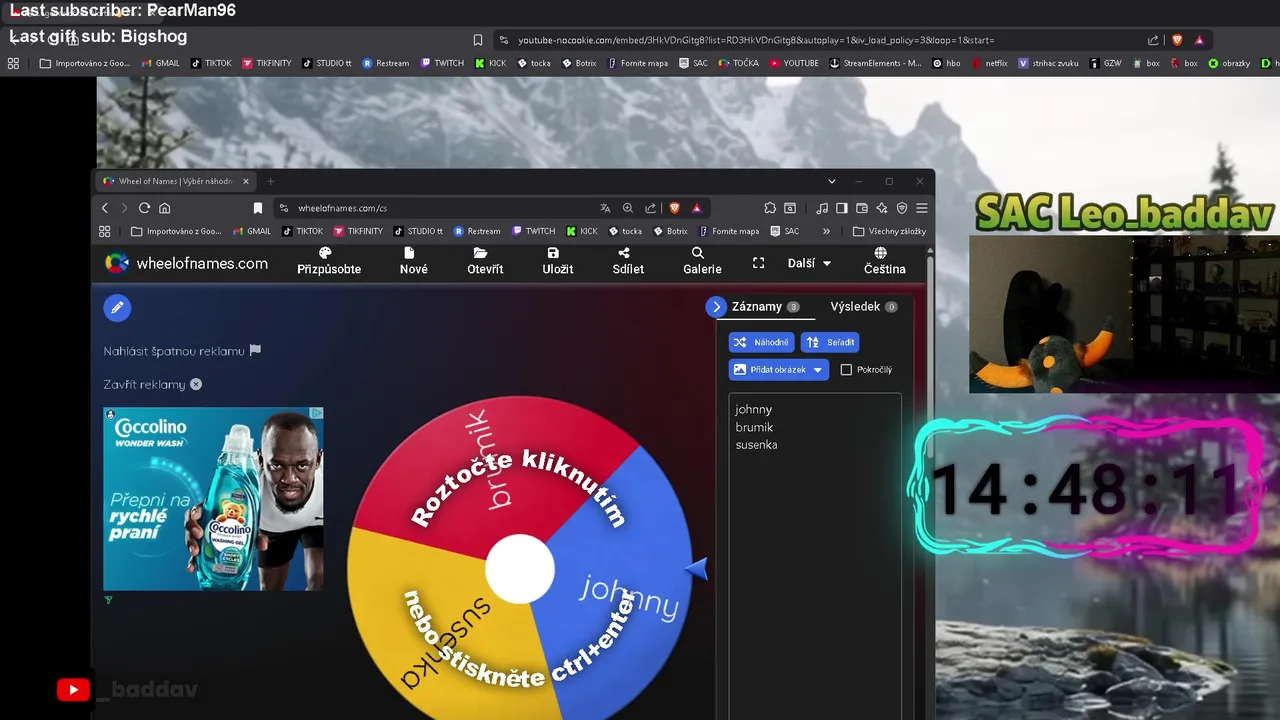The height and width of the screenshot is (720, 1280).
Task: Open the netflix bookmark in the background browser
Action: (989, 63)
